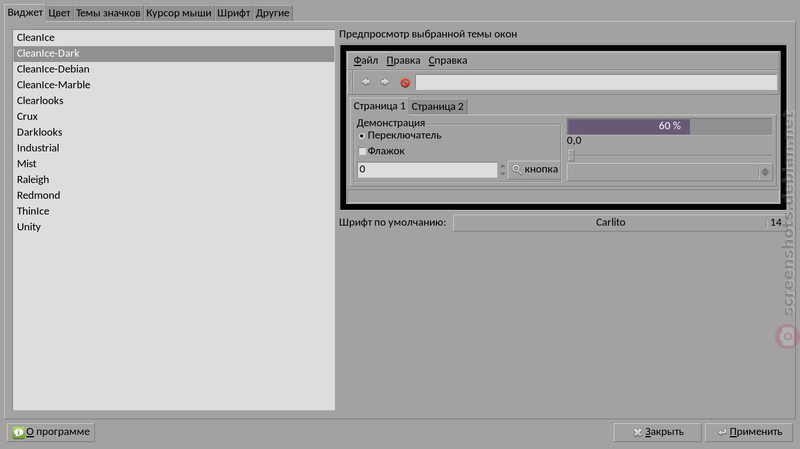The width and height of the screenshot is (800, 449).
Task: Open the Шрифт tab
Action: pyautogui.click(x=233, y=13)
